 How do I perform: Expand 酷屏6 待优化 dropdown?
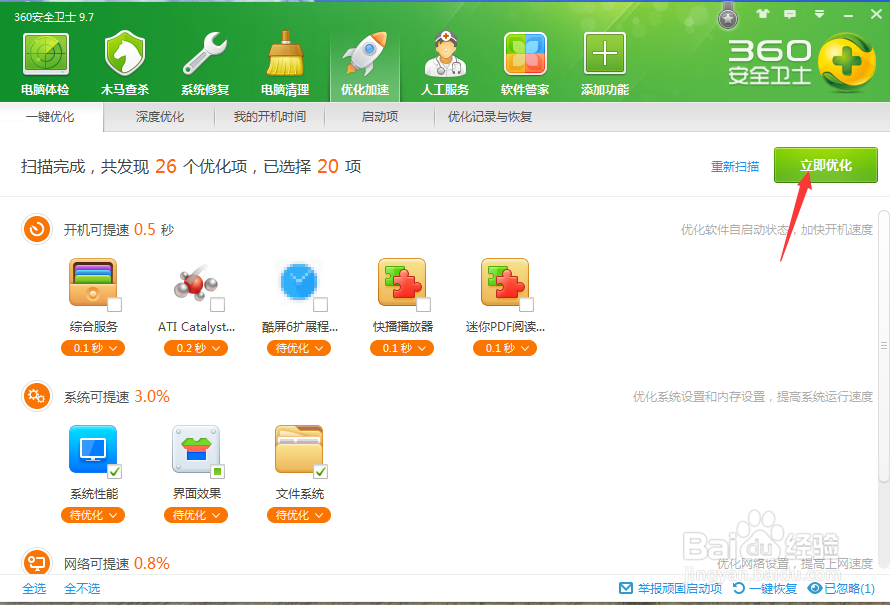point(299,348)
